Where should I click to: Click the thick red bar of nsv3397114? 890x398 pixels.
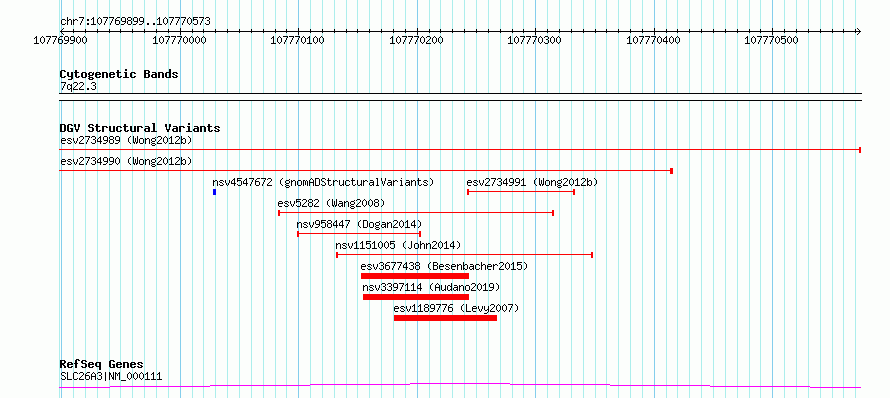(416, 297)
